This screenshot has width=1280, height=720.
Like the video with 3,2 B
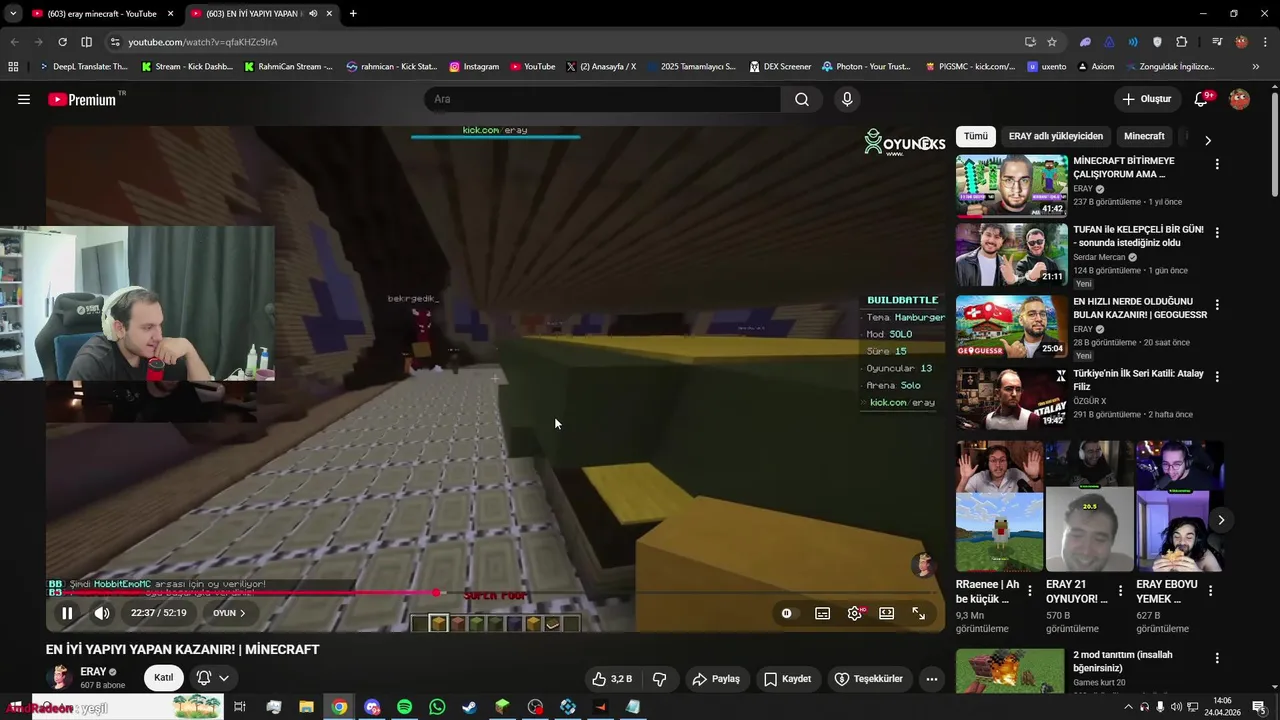point(611,679)
